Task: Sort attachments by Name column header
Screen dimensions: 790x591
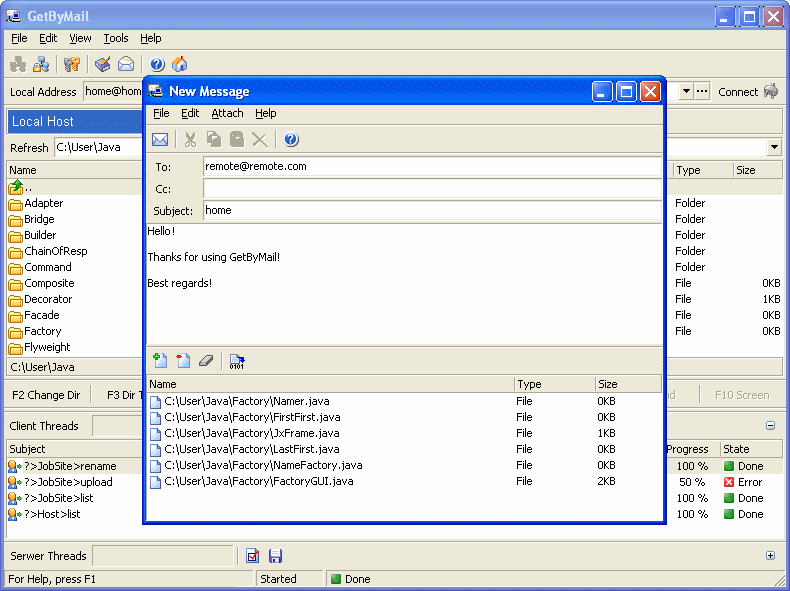Action: (x=331, y=384)
